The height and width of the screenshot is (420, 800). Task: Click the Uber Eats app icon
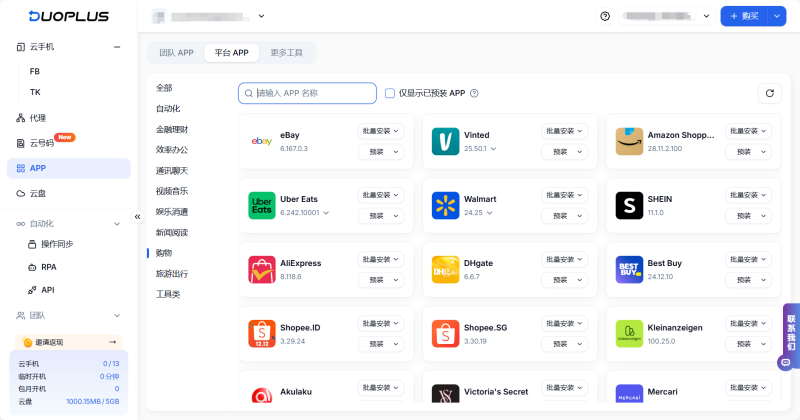[261, 206]
